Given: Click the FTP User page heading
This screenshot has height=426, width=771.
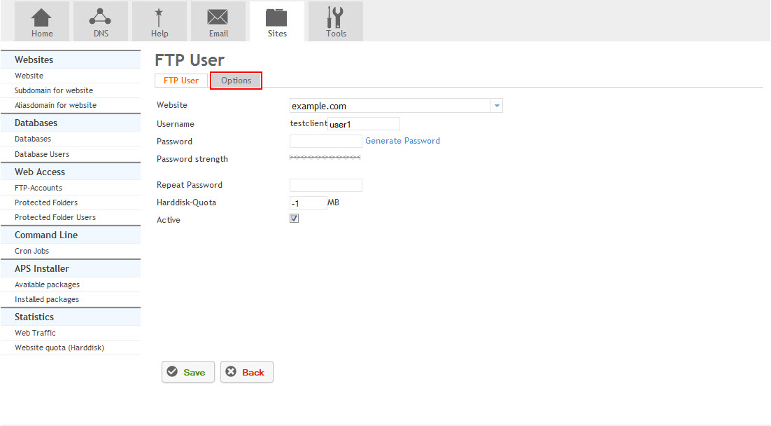Looking at the screenshot, I should (189, 60).
